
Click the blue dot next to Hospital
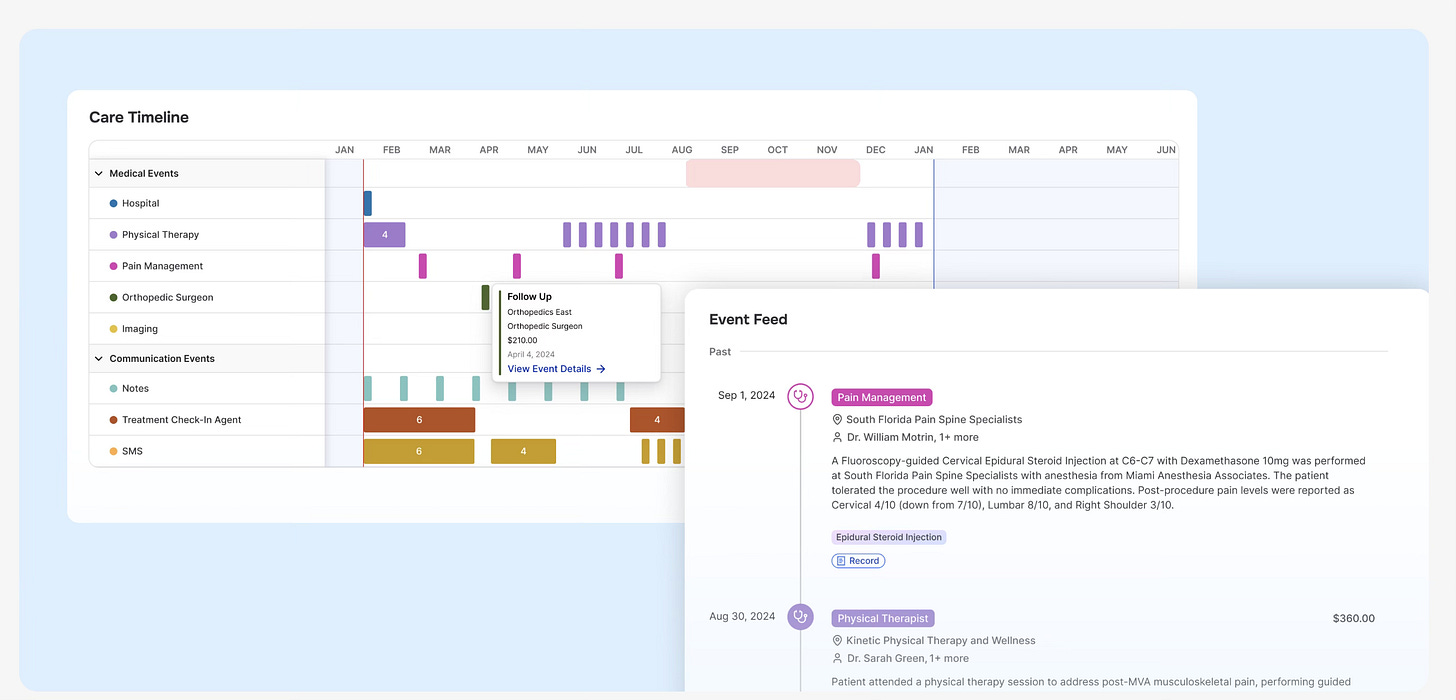pyautogui.click(x=113, y=203)
